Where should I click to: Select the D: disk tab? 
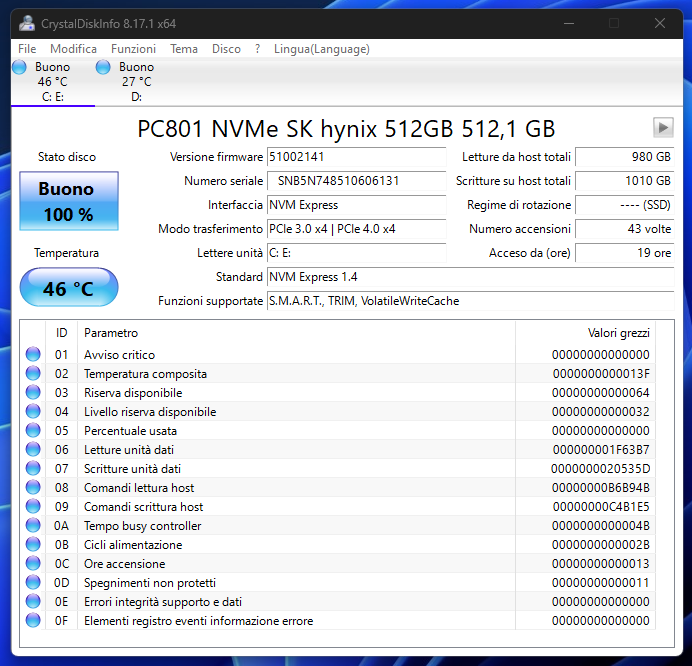pos(136,82)
